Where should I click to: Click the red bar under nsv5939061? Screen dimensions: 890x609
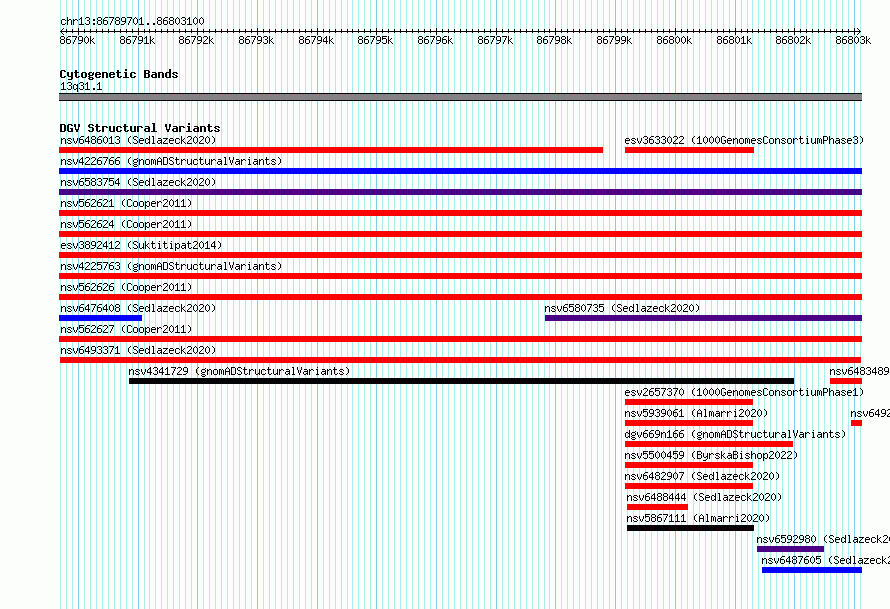pos(689,423)
